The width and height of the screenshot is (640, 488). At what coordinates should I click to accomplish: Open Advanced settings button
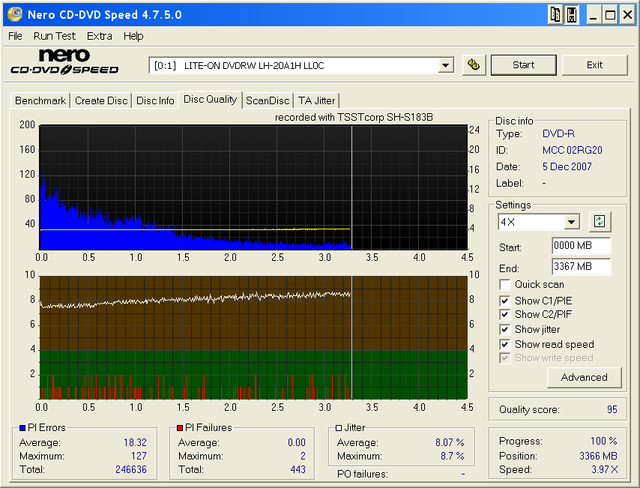pyautogui.click(x=584, y=377)
